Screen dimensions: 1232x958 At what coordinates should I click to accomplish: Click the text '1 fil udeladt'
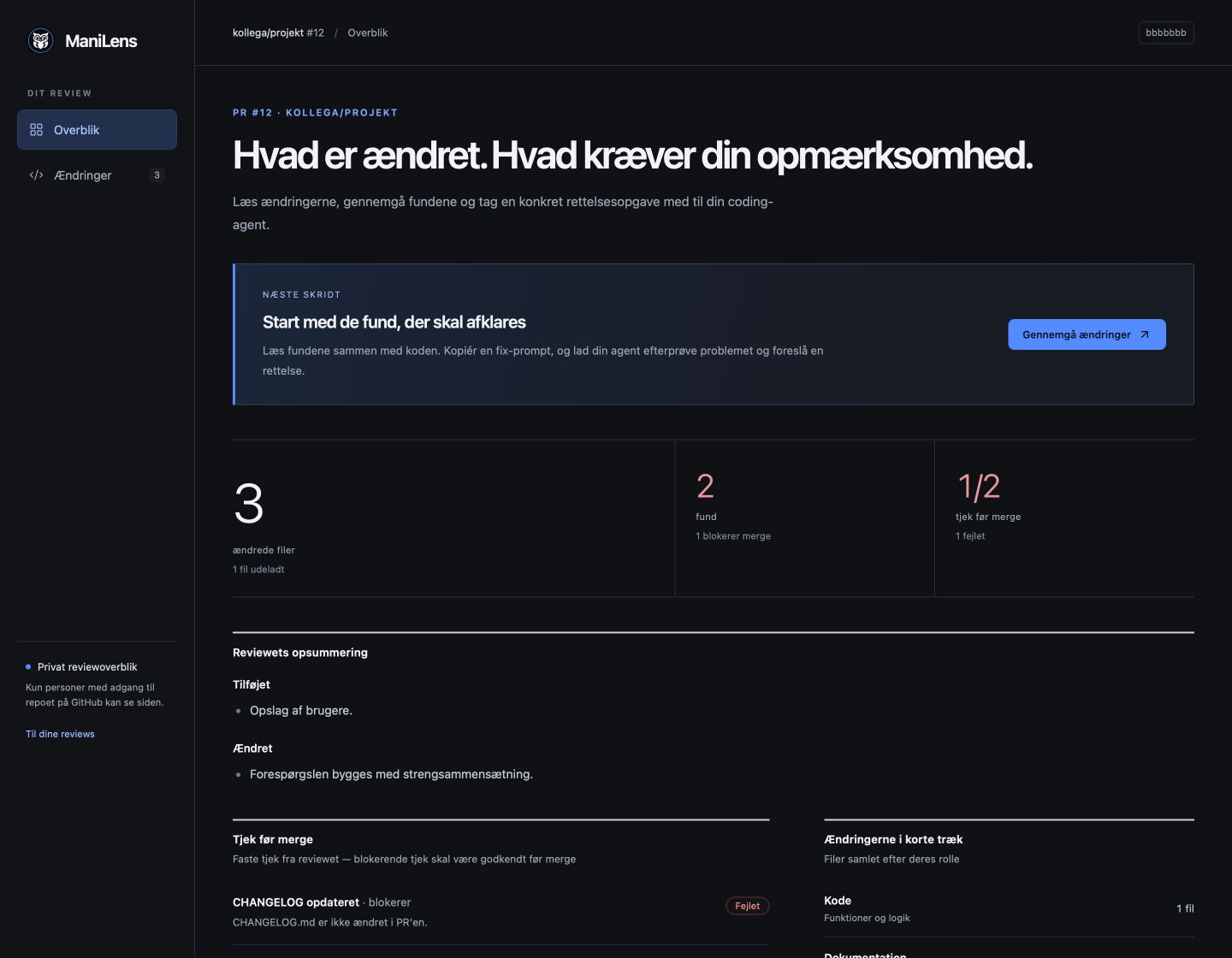(x=258, y=570)
